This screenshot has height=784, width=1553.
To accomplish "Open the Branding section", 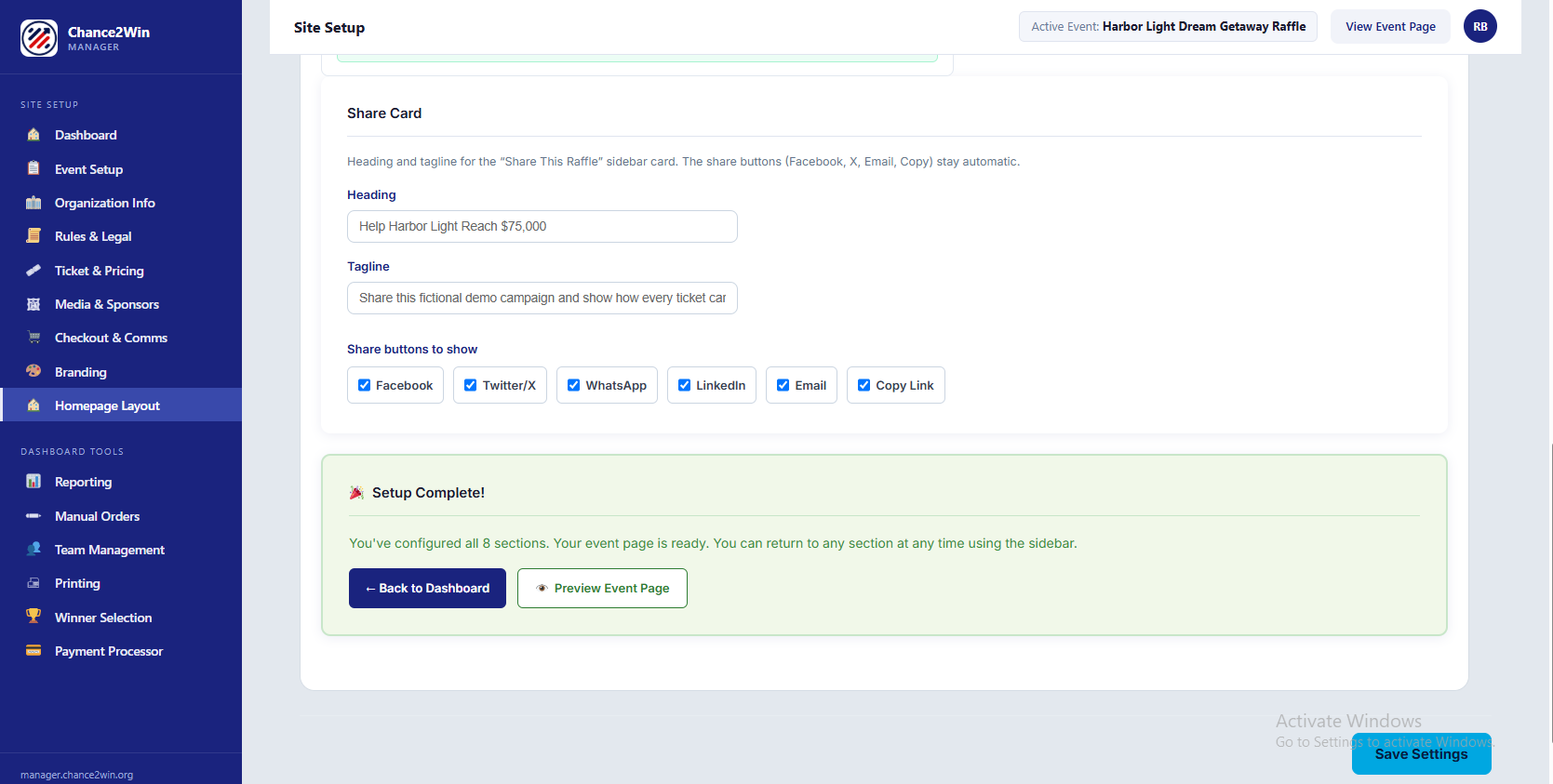I will [121, 372].
